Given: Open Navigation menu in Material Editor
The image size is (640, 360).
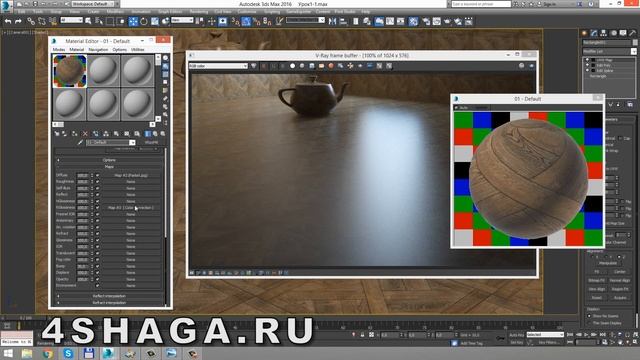Looking at the screenshot, I should coord(98,49).
